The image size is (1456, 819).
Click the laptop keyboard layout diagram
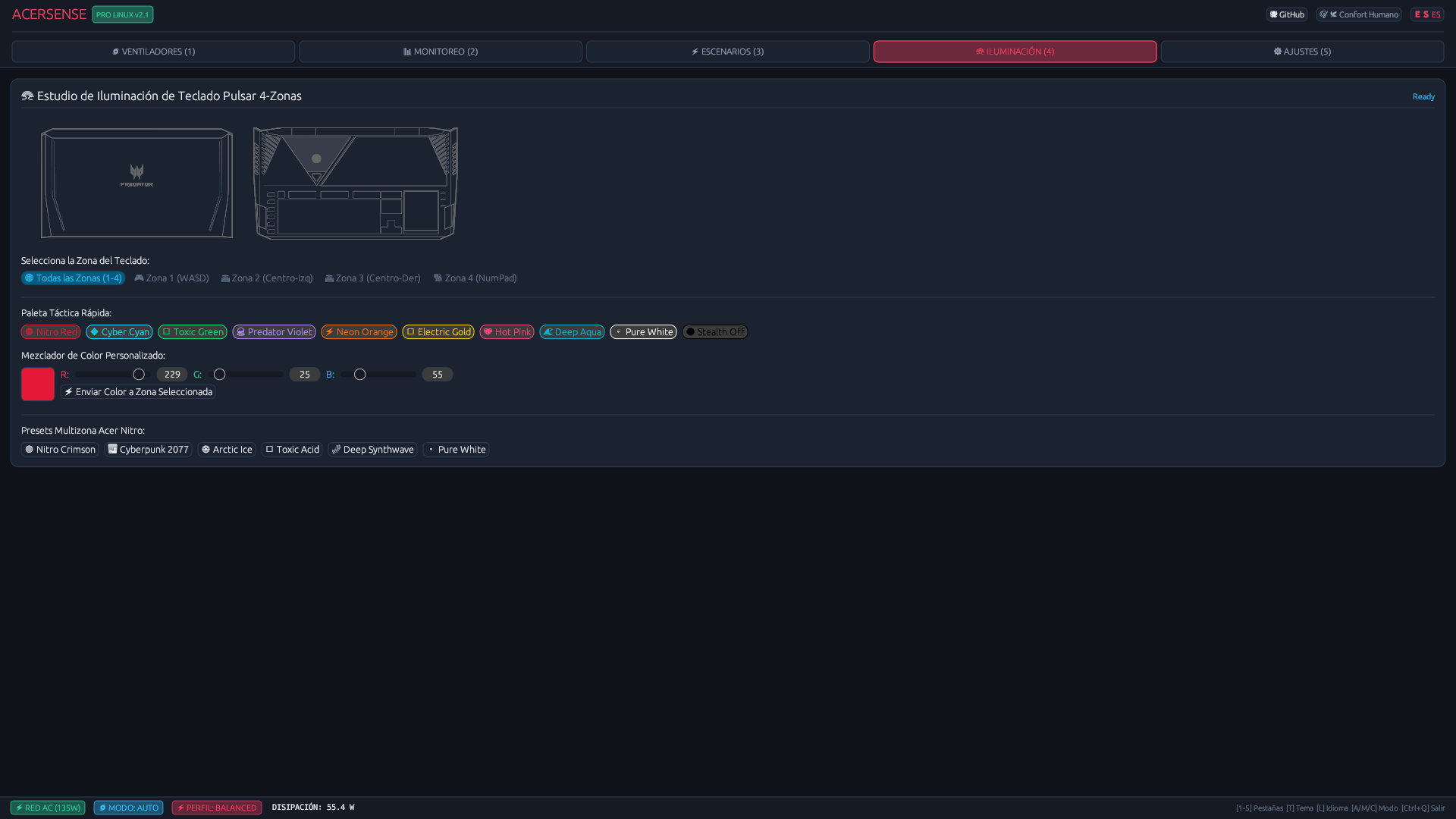356,183
